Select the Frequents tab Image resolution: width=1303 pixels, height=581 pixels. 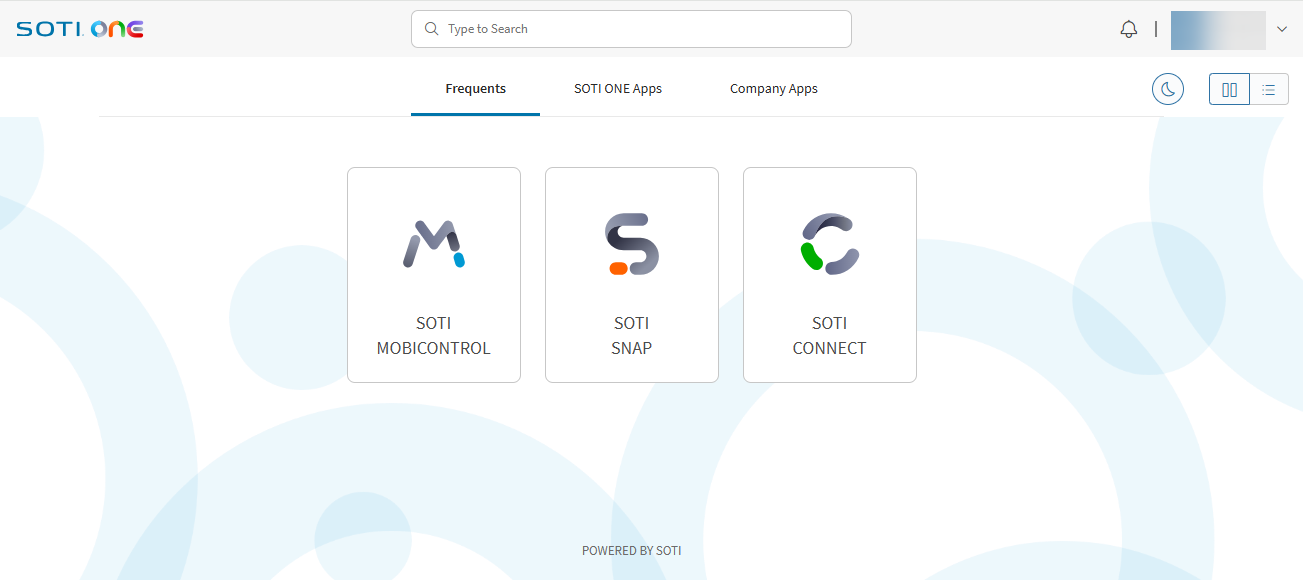pyautogui.click(x=475, y=89)
